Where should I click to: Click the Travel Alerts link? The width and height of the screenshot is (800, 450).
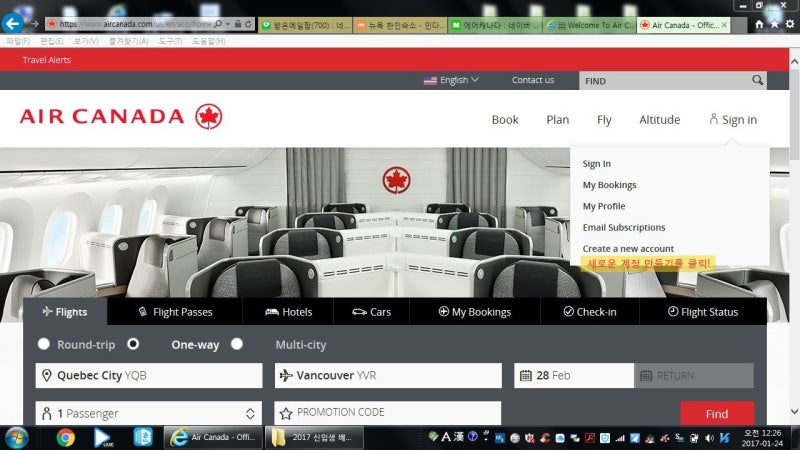click(46, 60)
